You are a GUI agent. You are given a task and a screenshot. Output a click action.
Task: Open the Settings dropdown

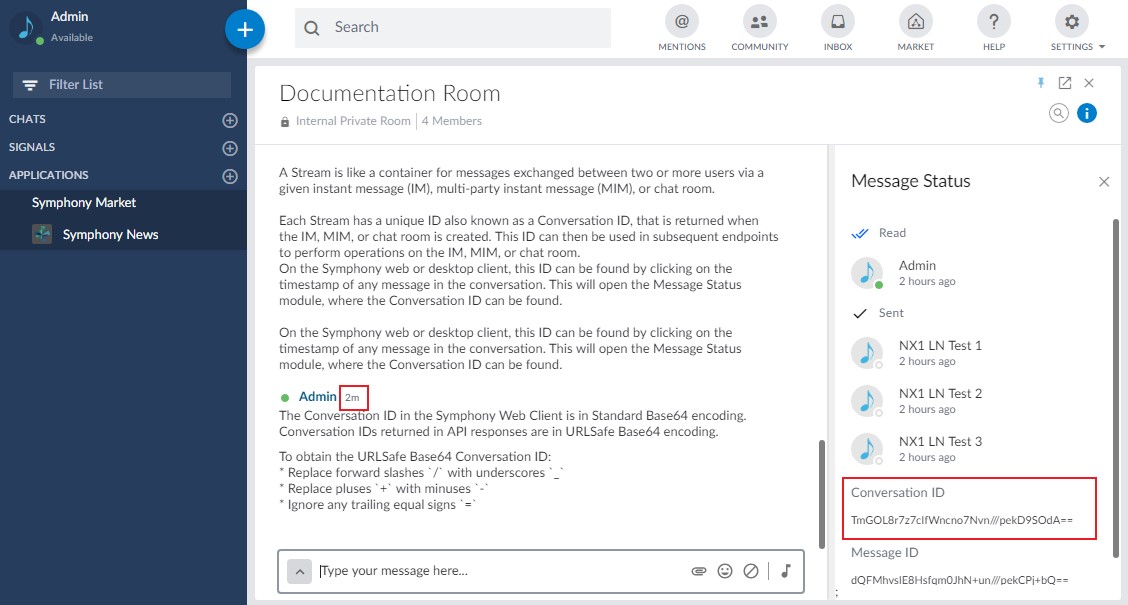click(1073, 22)
